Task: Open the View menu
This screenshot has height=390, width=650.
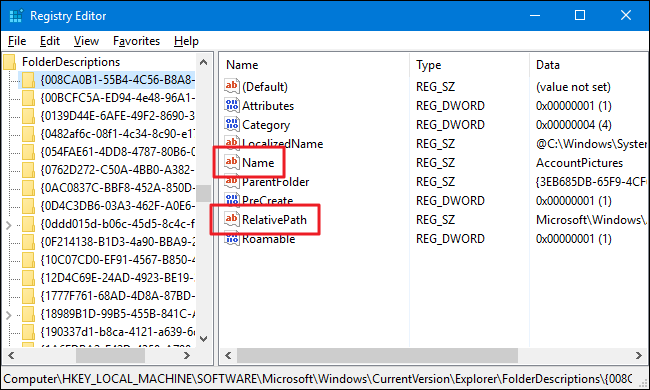Action: (x=86, y=41)
